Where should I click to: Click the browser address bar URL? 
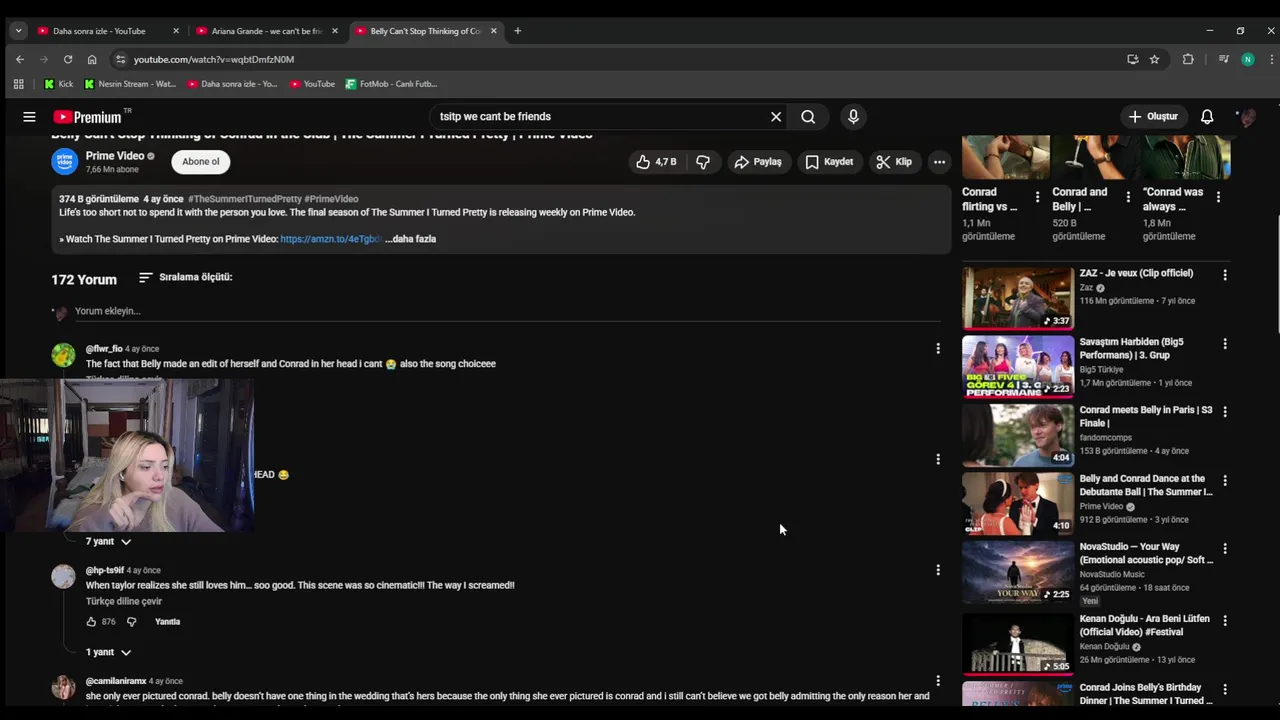pyautogui.click(x=214, y=59)
